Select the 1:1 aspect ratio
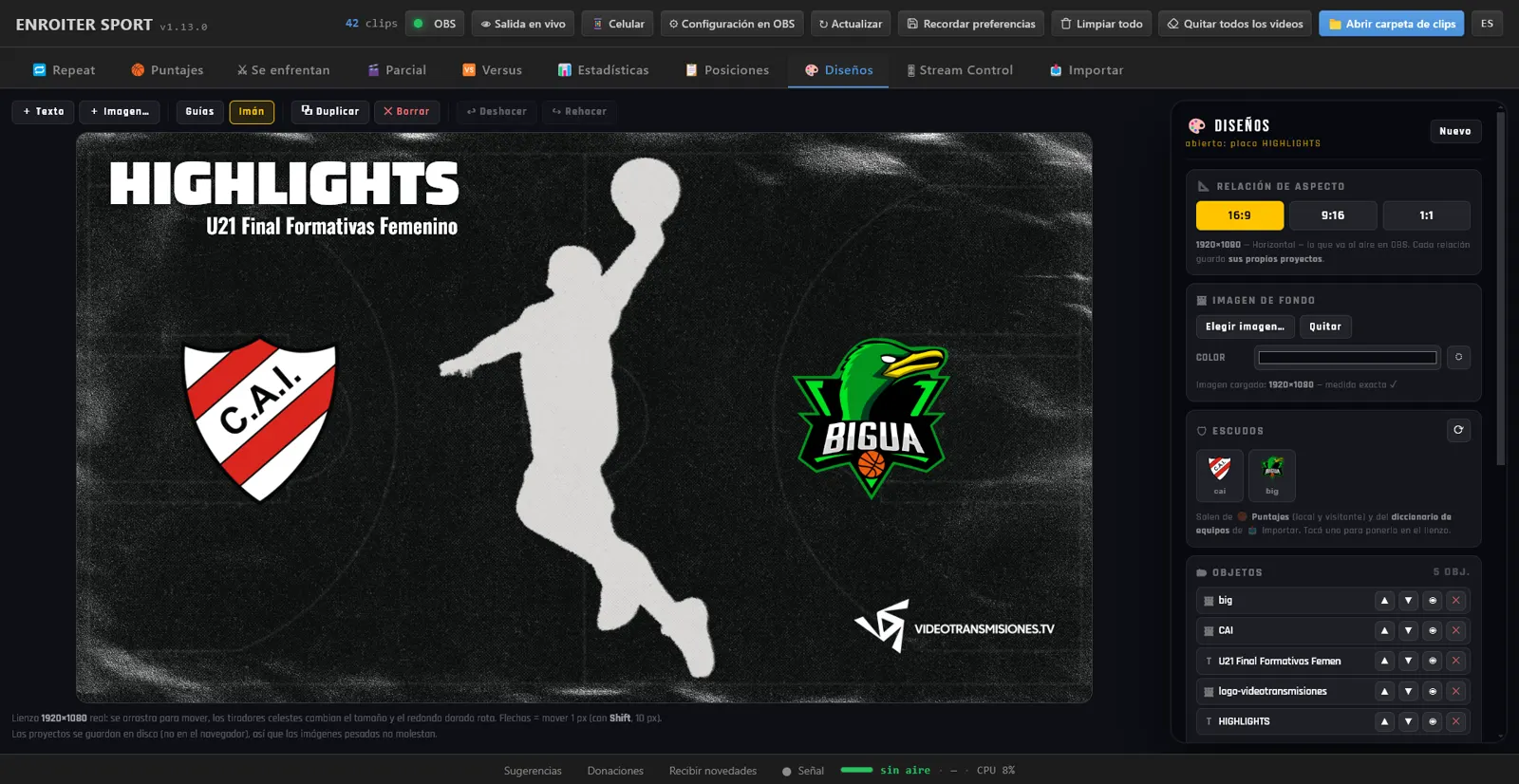Image resolution: width=1519 pixels, height=784 pixels. coord(1426,215)
